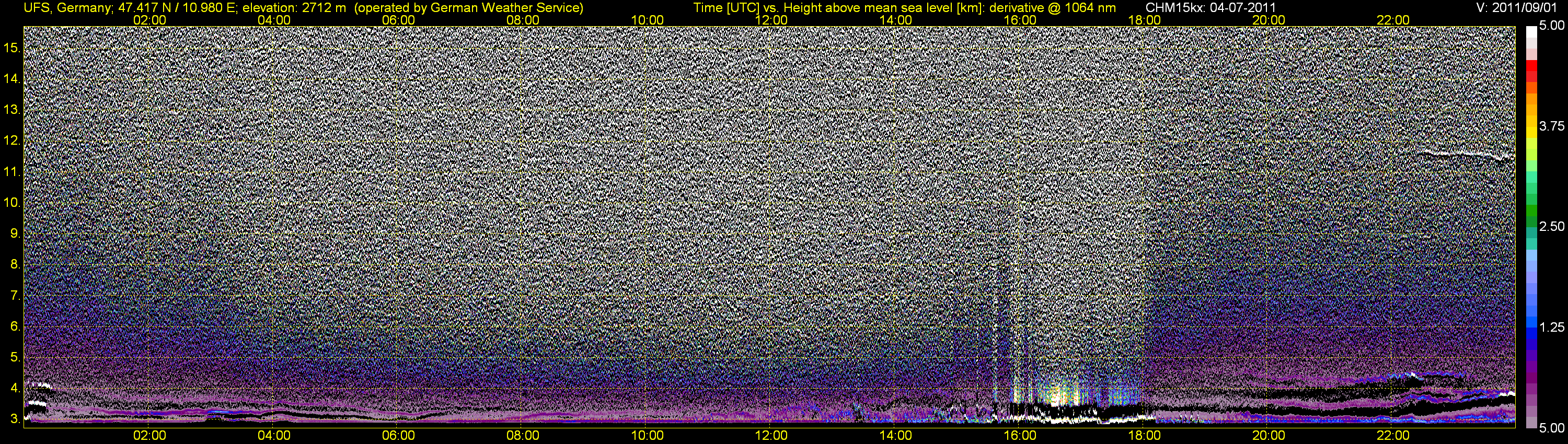Click the colorbar top value 5.00
Image resolution: width=1568 pixels, height=444 pixels.
(x=1552, y=26)
